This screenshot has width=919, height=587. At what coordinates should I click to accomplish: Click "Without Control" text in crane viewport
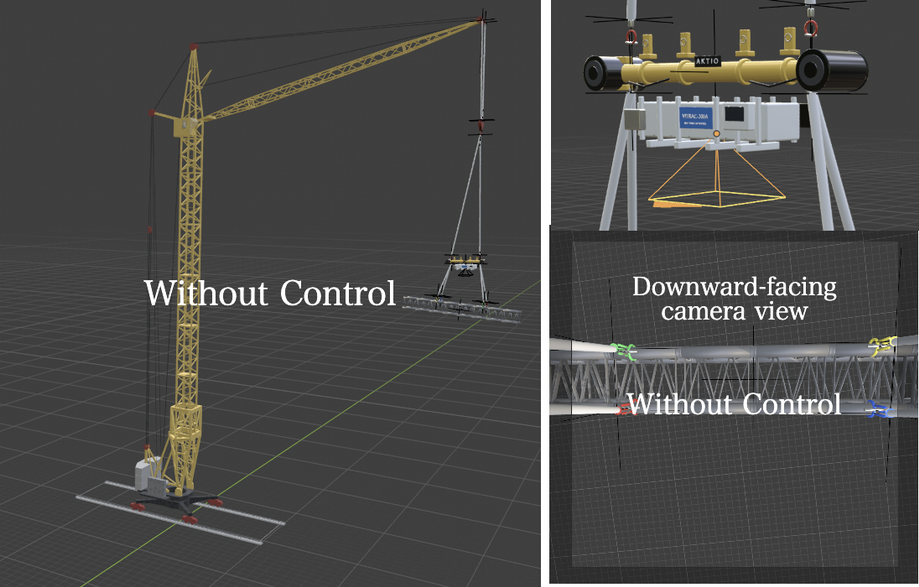coord(270,293)
